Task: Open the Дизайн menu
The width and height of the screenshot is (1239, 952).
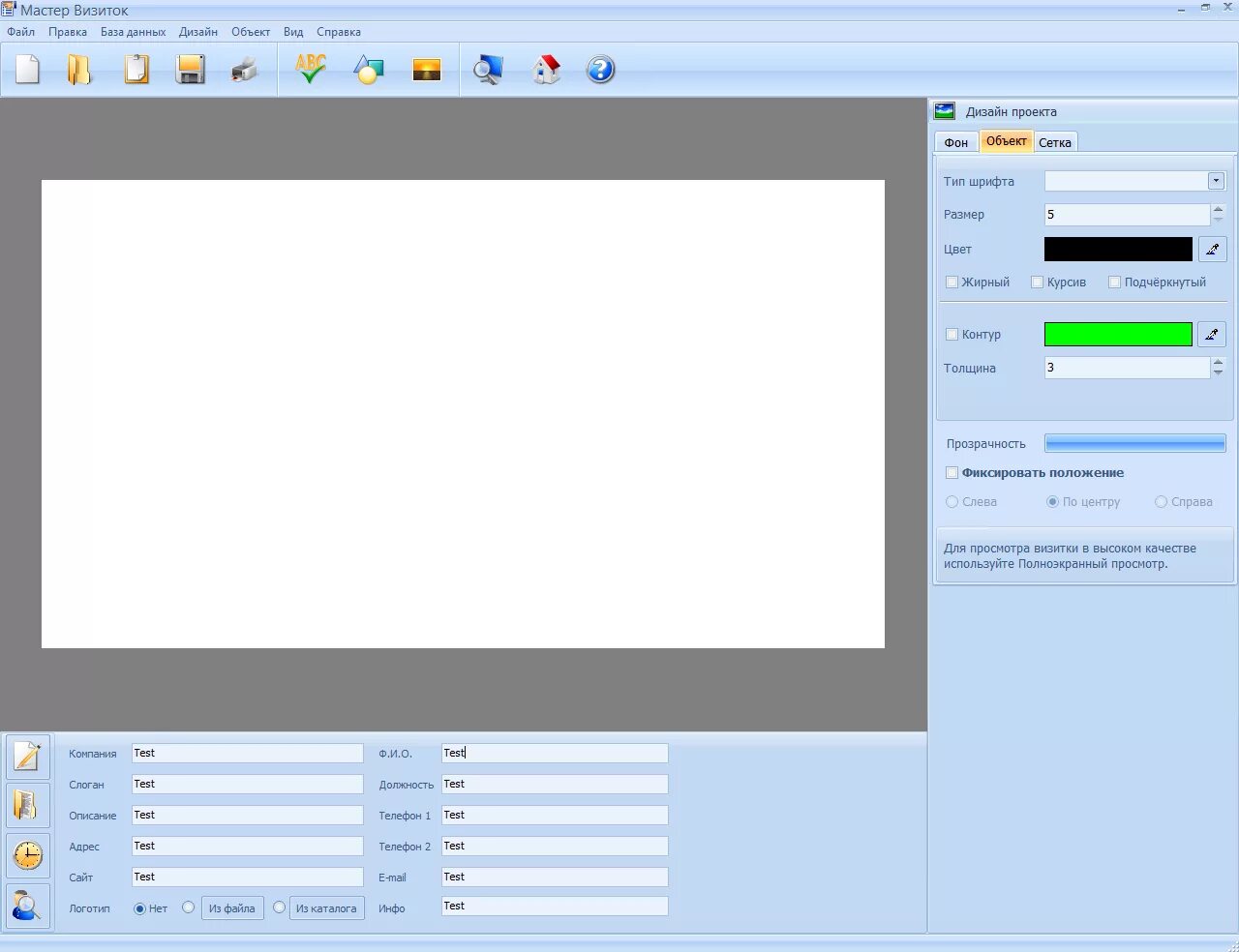Action: coord(198,32)
